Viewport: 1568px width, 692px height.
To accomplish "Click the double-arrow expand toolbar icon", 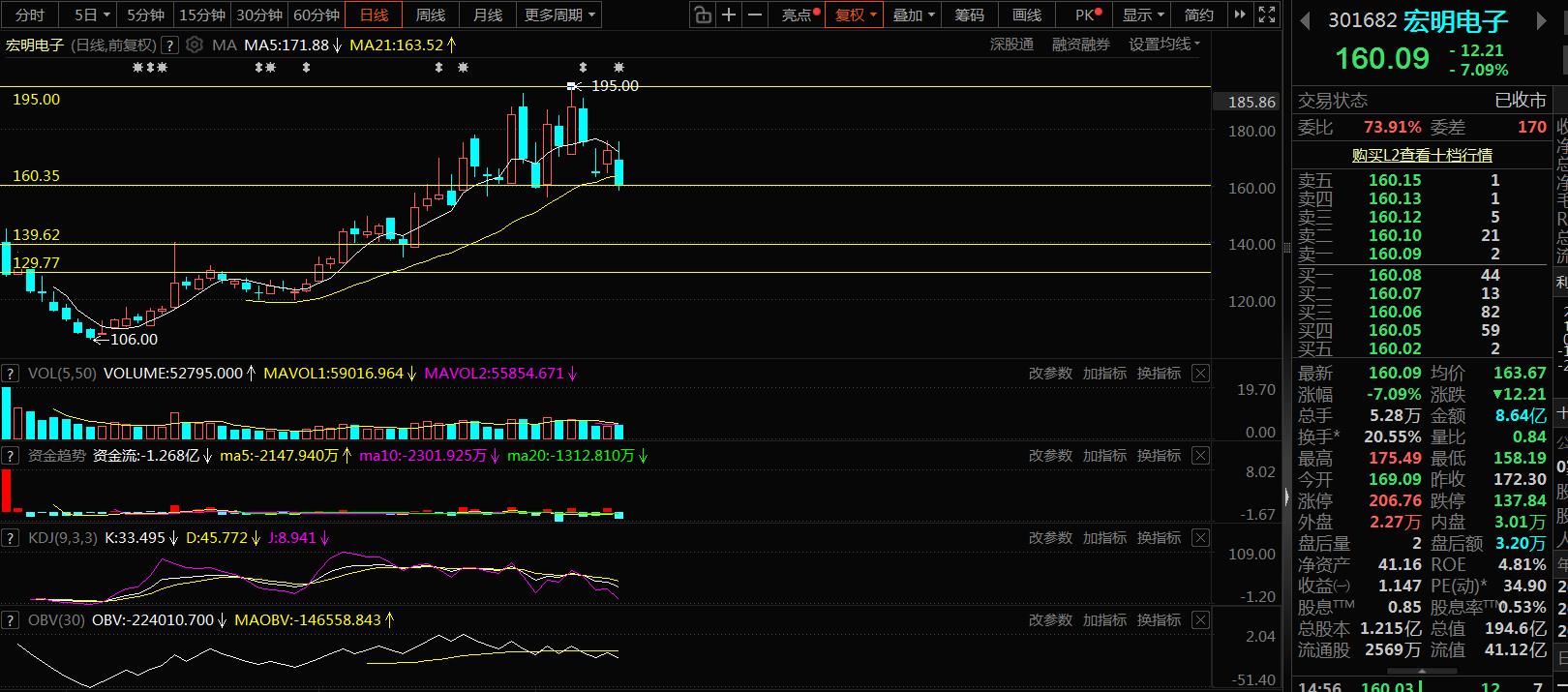I will pos(1240,15).
